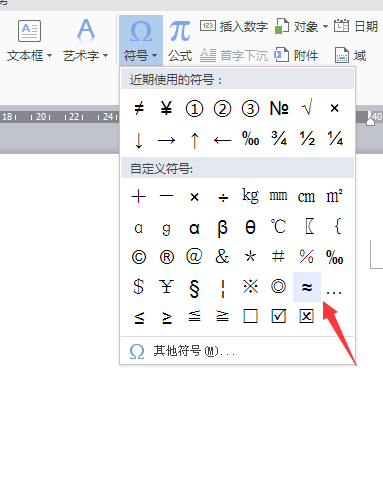Insert the circled number ① symbol
383x497 pixels.
pyautogui.click(x=194, y=109)
